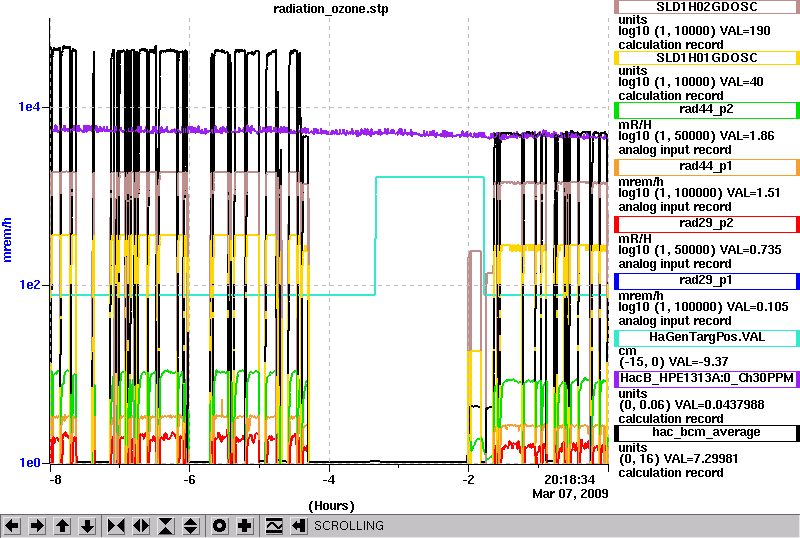The image size is (800, 538).
Task: Click the 1e2 y-axis label
Action: [29, 285]
